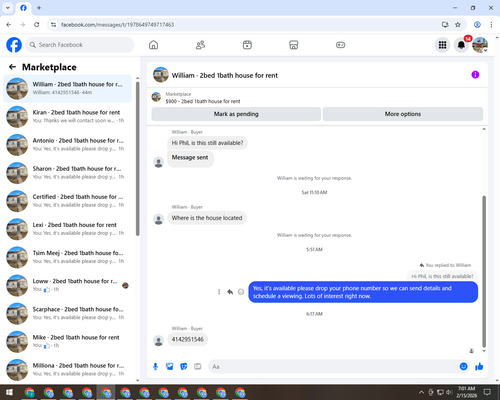
Task: Click 'Where is the house located' message
Action: pyautogui.click(x=207, y=218)
